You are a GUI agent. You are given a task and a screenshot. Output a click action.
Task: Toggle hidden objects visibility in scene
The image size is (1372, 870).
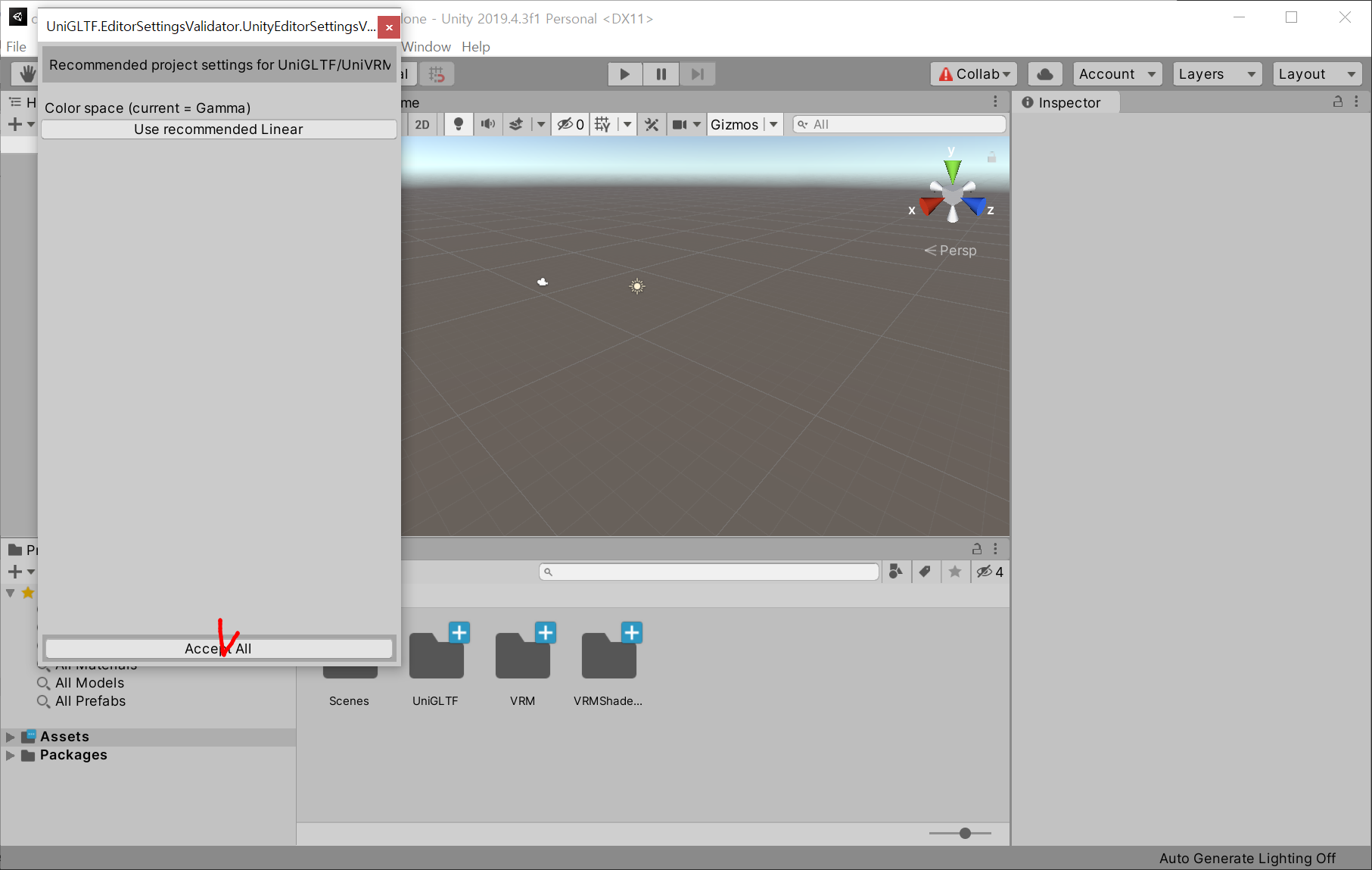571,125
